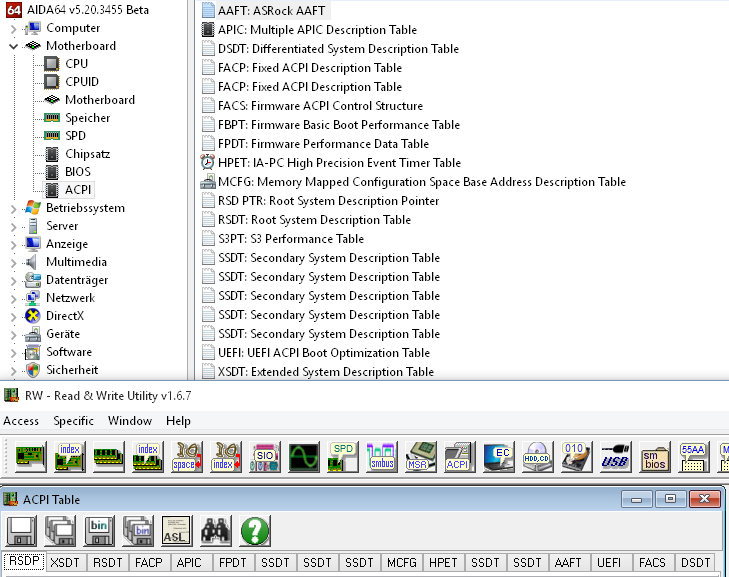Viewport: 729px width, 577px height.
Task: Click the ASL source view icon
Action: click(177, 531)
